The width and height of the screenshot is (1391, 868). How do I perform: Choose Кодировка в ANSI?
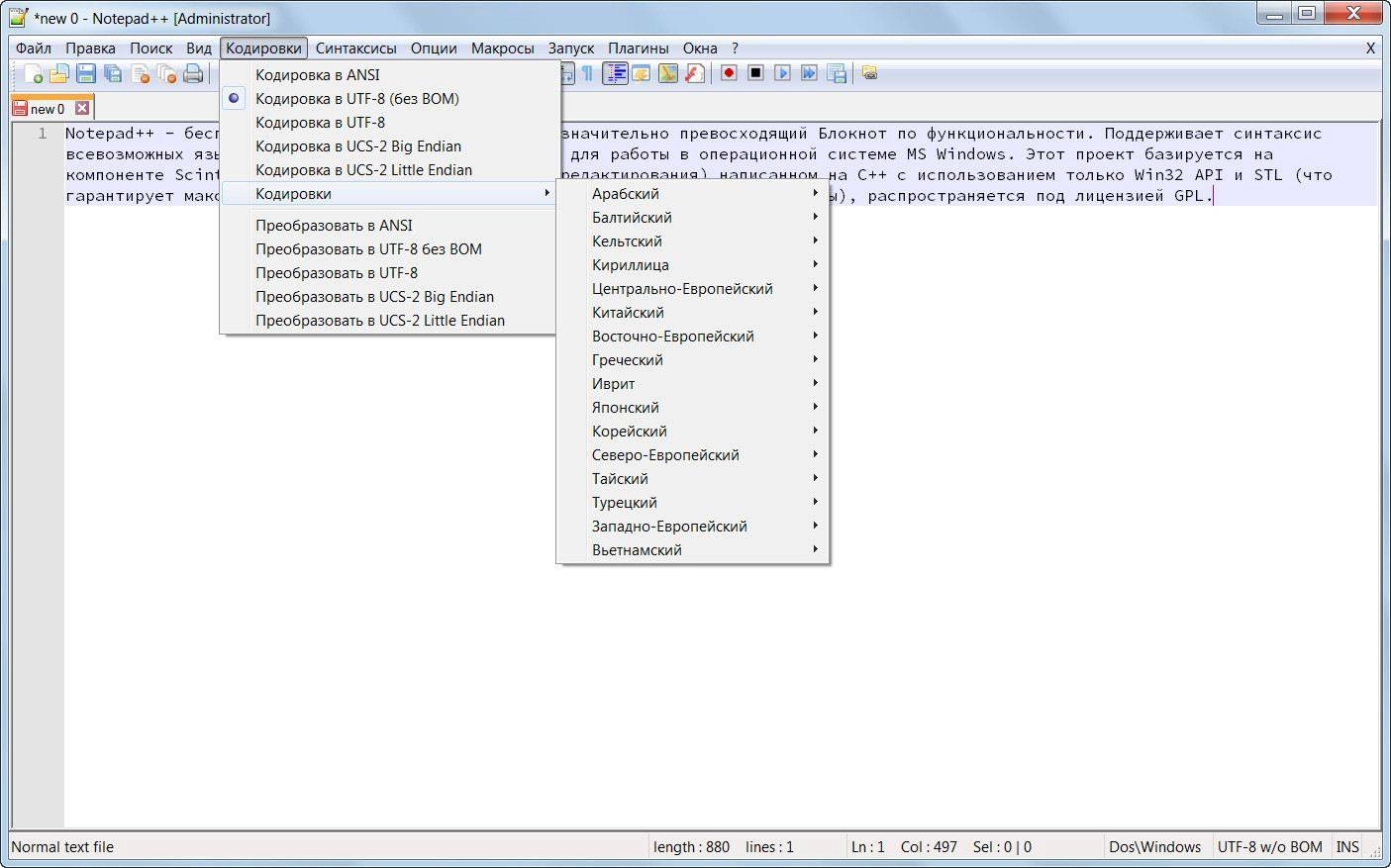[x=390, y=74]
